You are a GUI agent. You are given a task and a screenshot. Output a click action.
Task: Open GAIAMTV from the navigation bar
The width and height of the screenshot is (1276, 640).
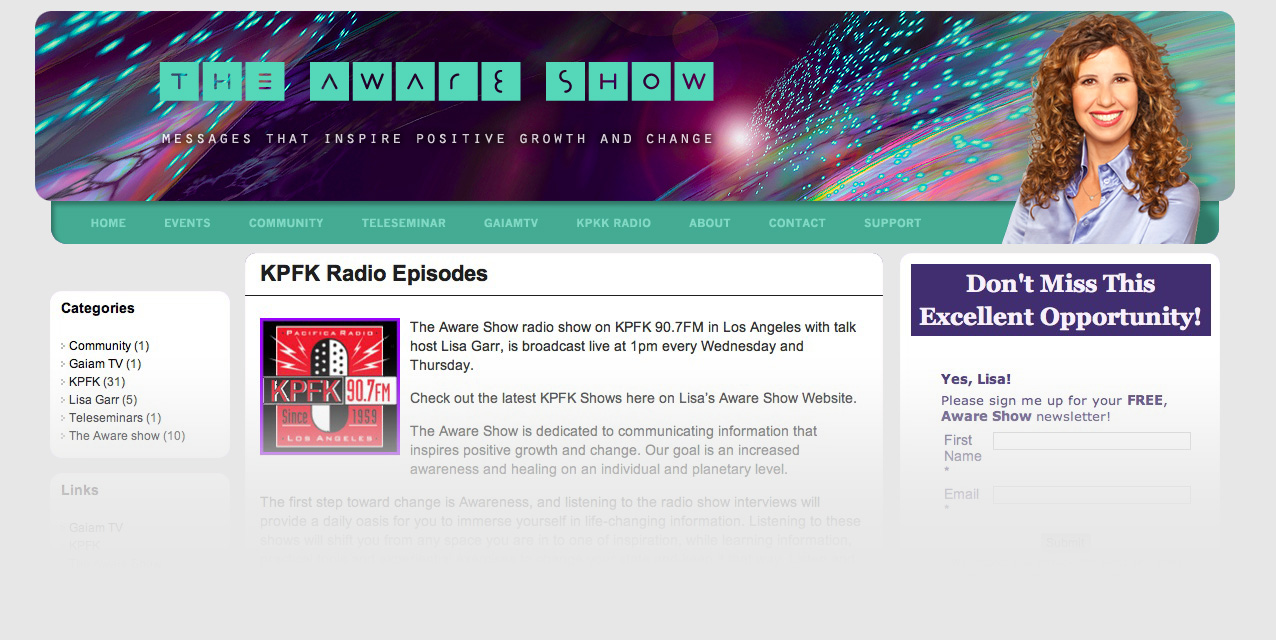(x=511, y=223)
